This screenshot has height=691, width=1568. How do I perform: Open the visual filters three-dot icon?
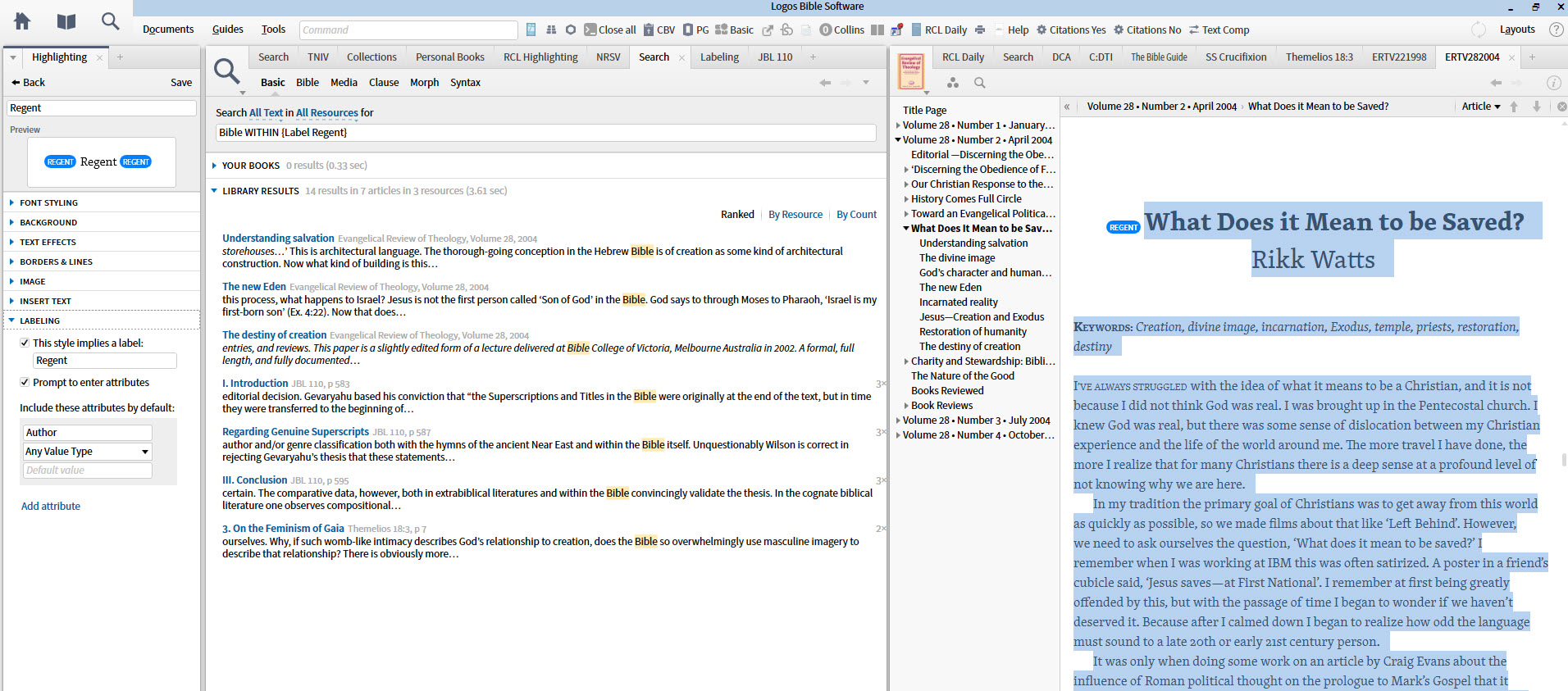pyautogui.click(x=952, y=83)
